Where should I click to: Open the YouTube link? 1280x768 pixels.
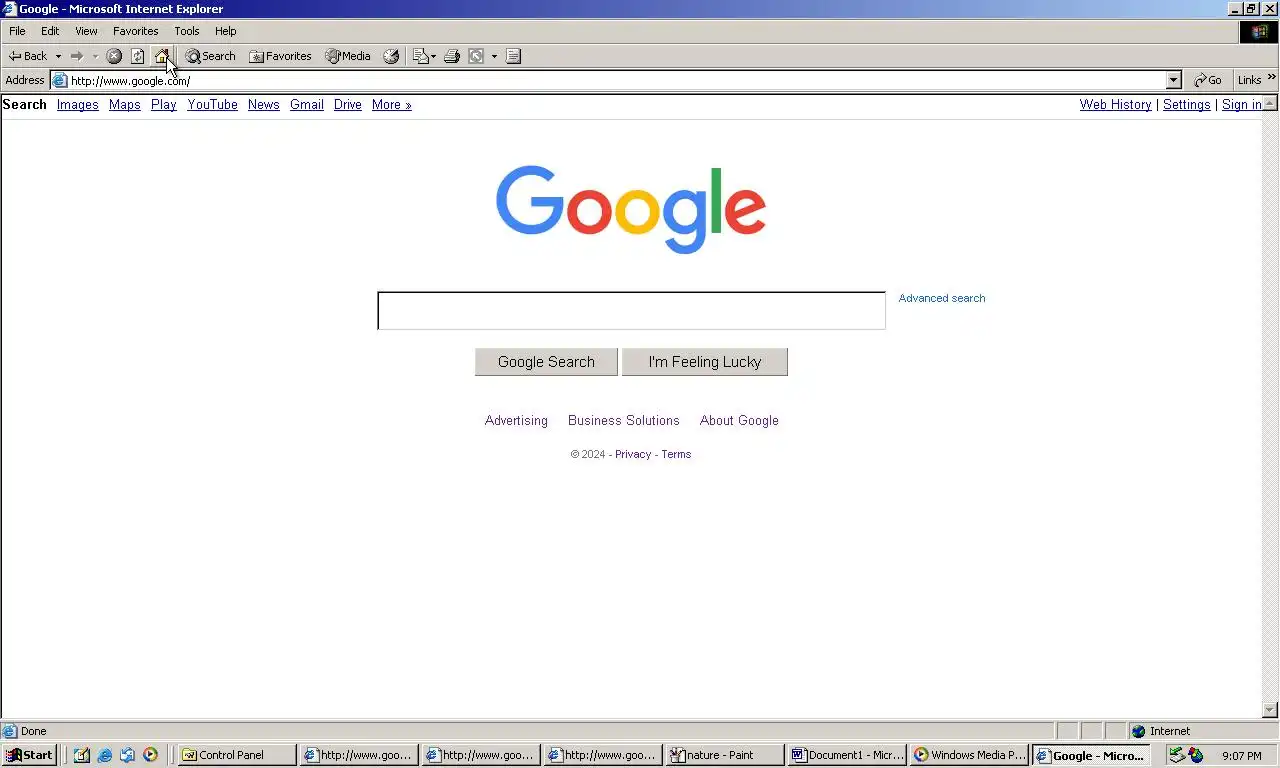pyautogui.click(x=212, y=104)
